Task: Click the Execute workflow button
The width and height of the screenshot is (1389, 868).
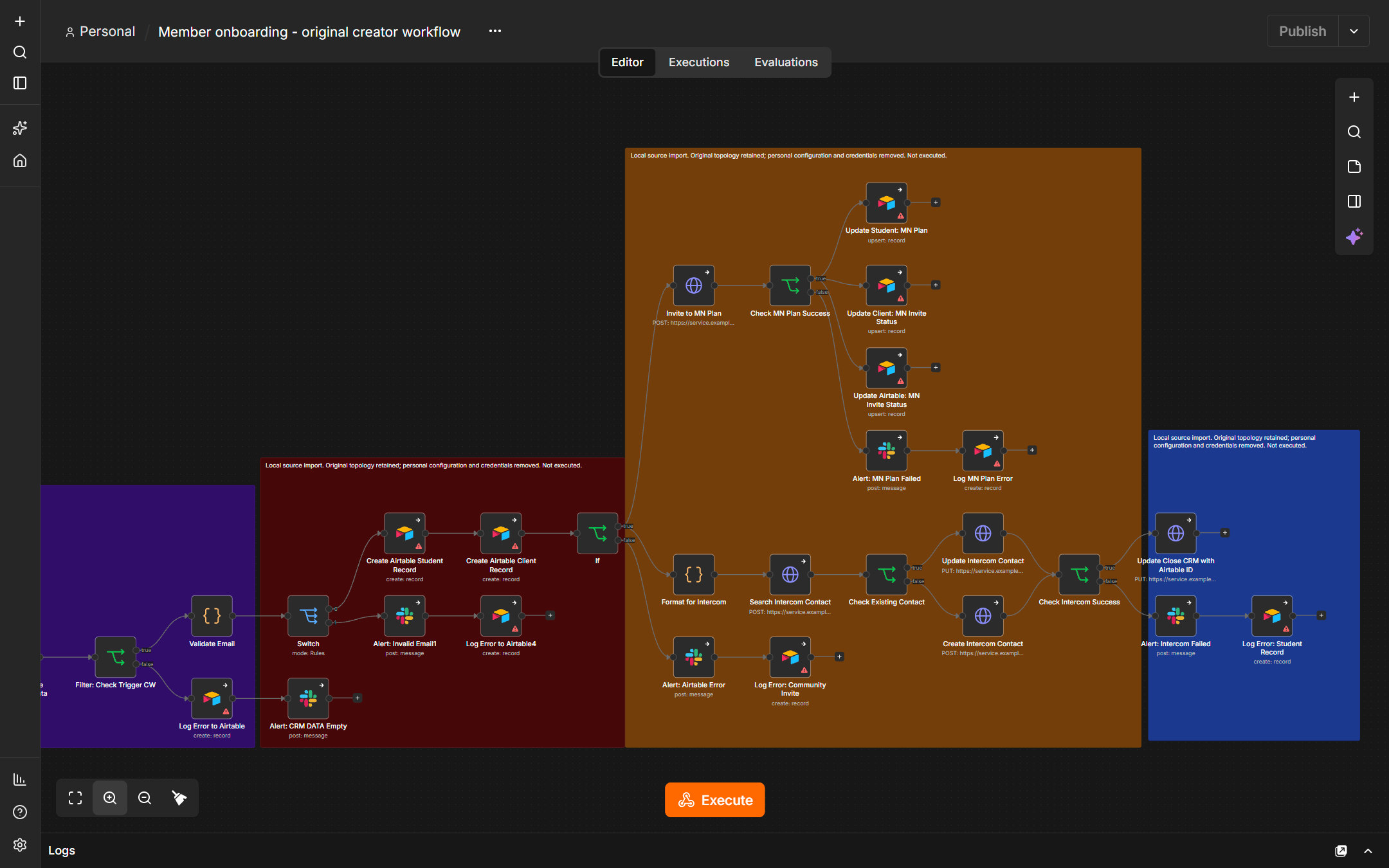Action: tap(714, 800)
